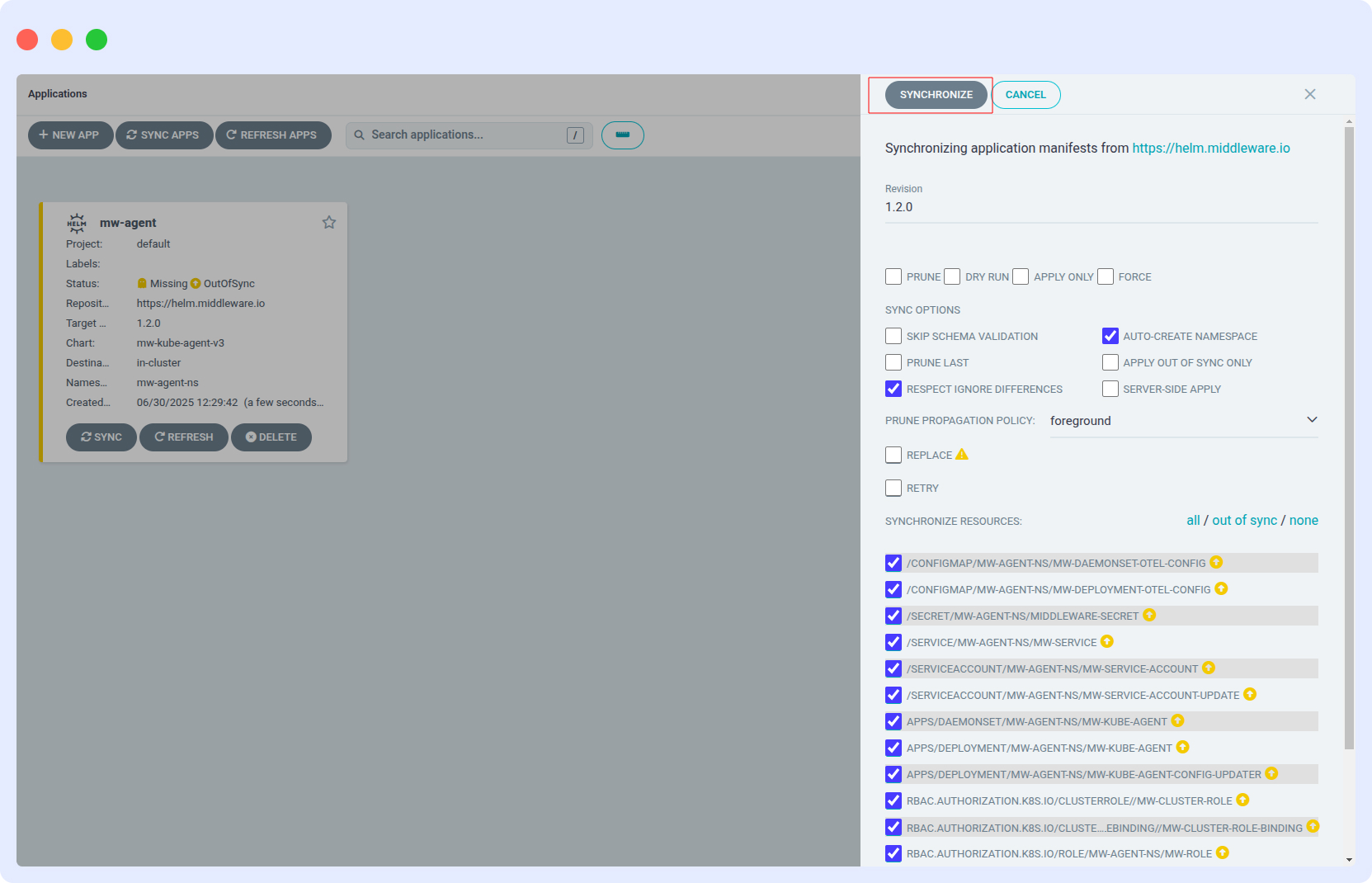
Task: Delete the mw-agent application
Action: pyautogui.click(x=271, y=437)
